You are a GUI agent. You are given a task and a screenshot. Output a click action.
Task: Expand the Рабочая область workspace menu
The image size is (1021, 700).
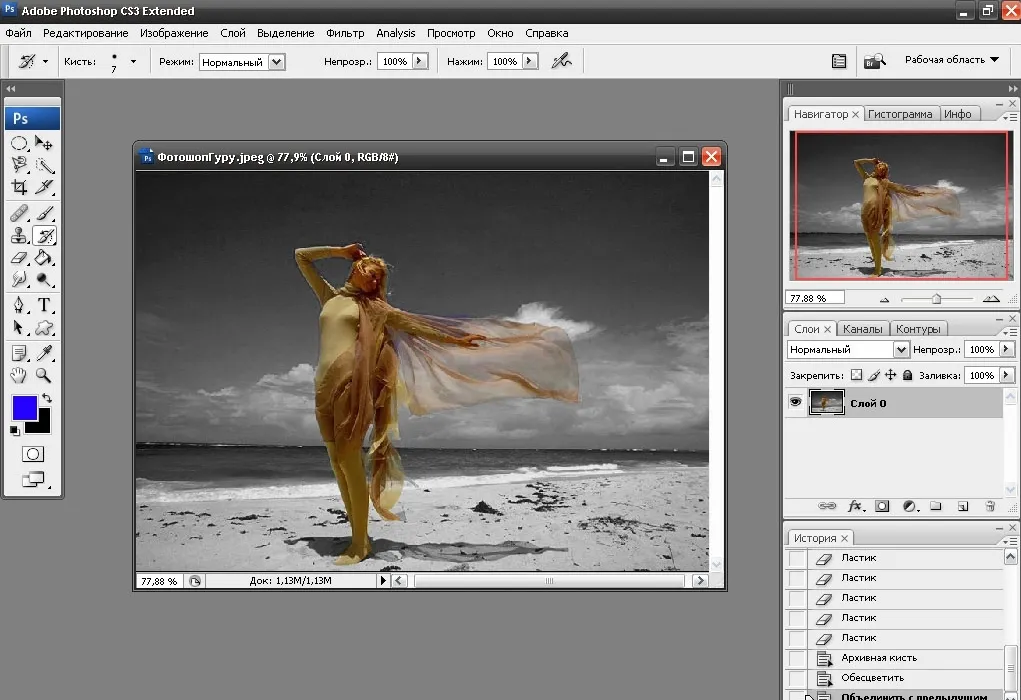click(x=951, y=59)
